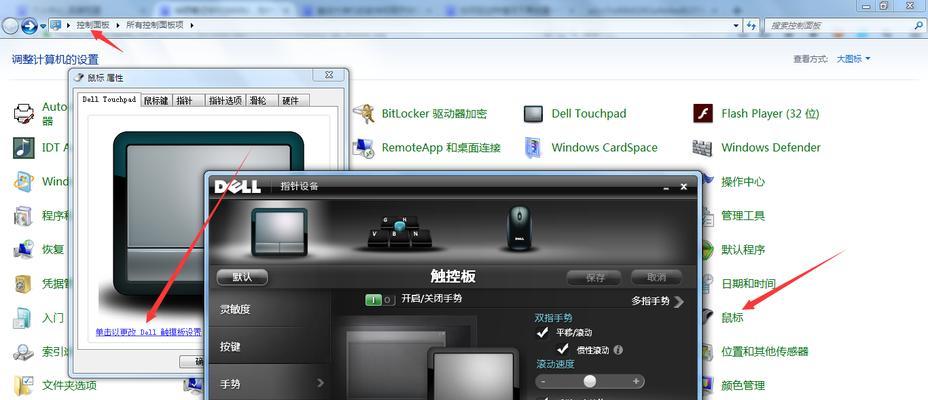The image size is (928, 400).
Task: Expand the breadcrumb arrow after 所有控制面板项
Action: [192, 25]
